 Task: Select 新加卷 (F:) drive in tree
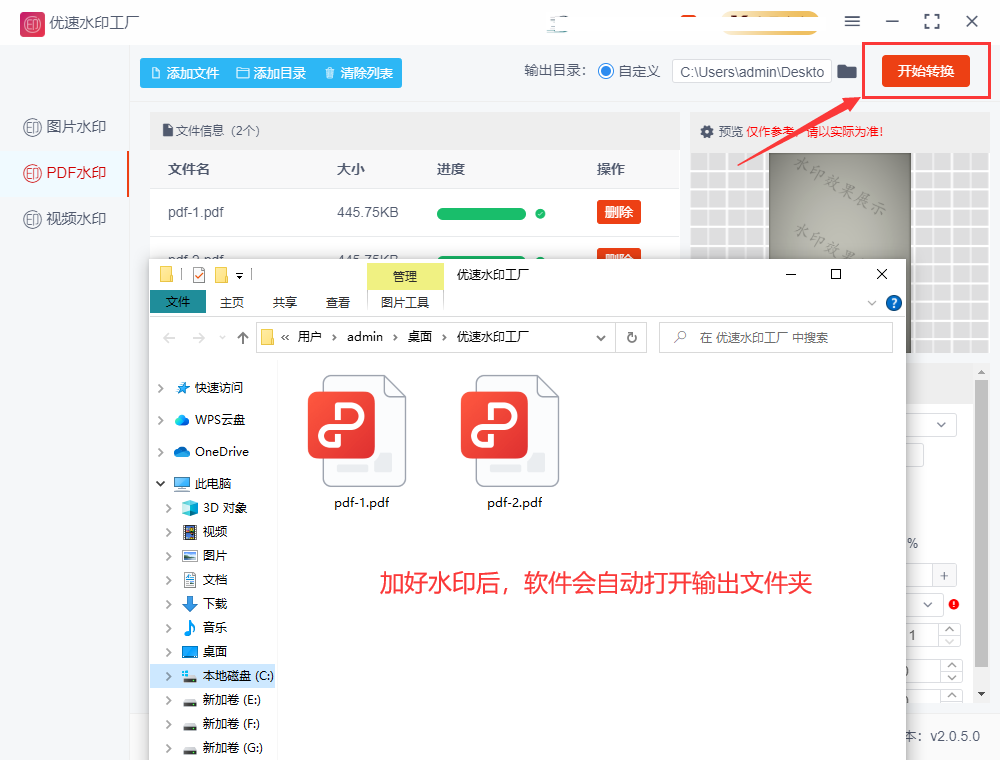pyautogui.click(x=221, y=724)
